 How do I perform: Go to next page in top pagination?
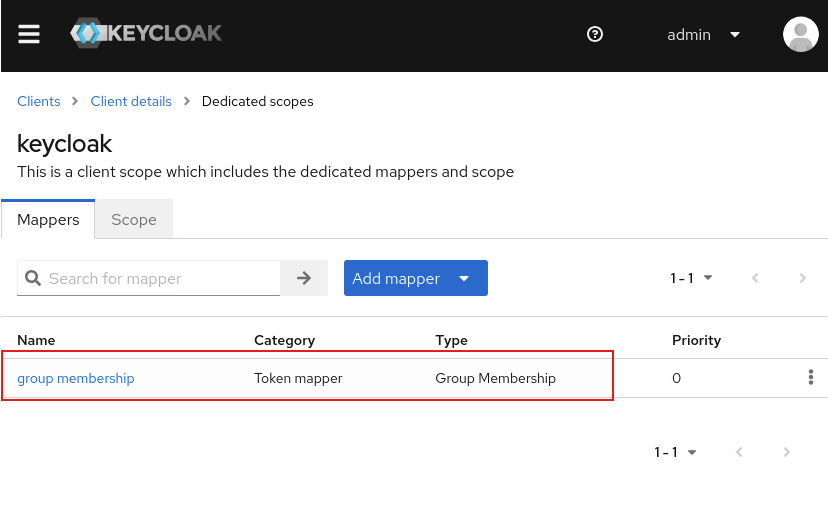(803, 278)
